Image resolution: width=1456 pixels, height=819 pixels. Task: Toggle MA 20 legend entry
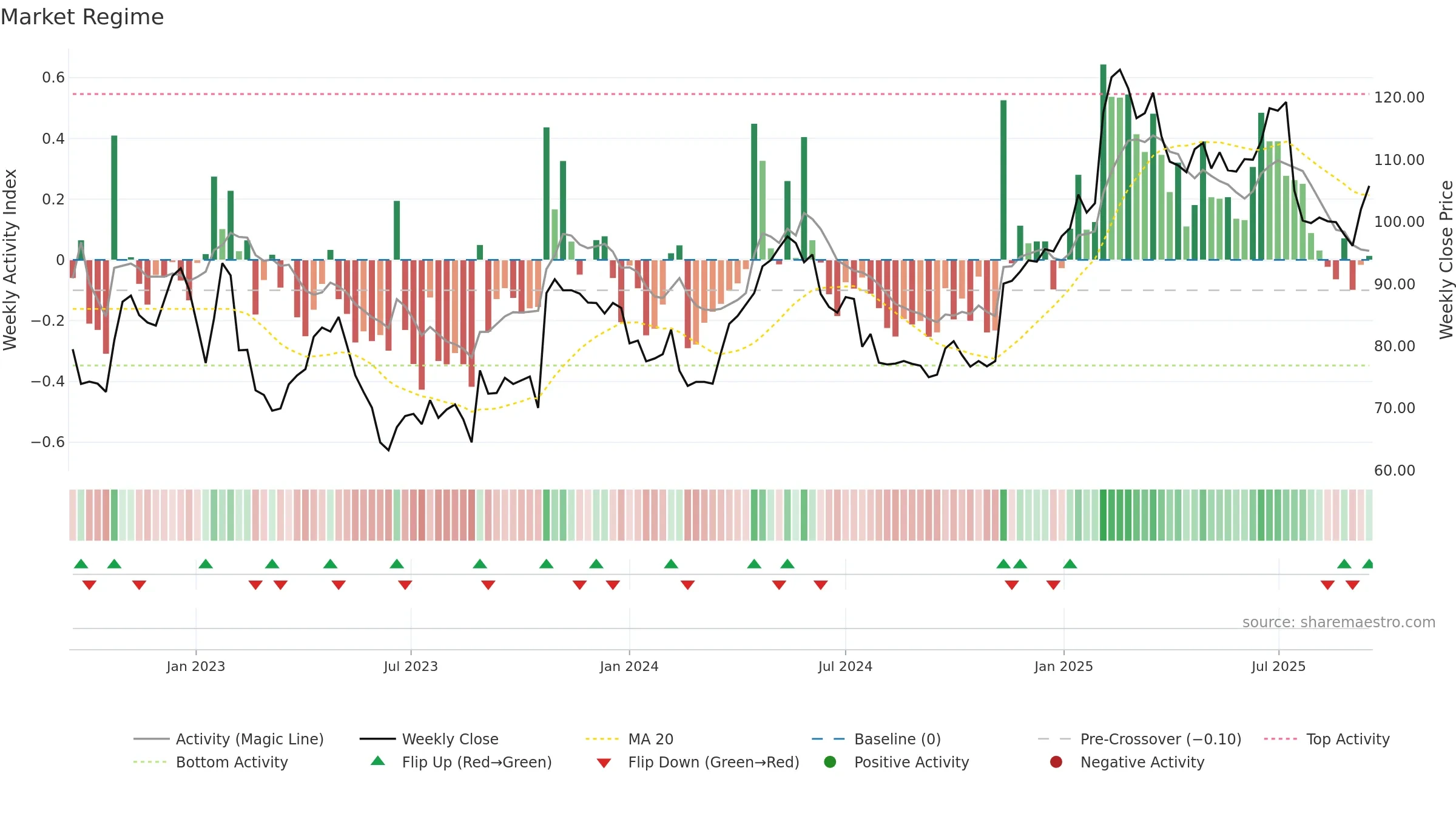(629, 739)
